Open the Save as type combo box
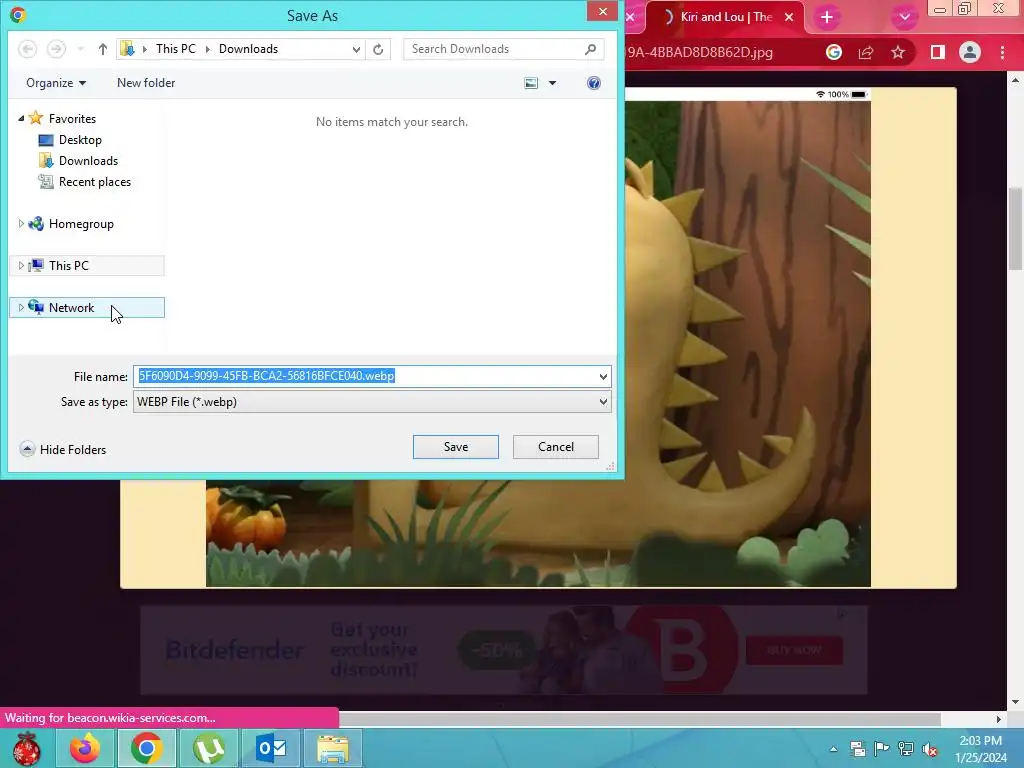 pyautogui.click(x=372, y=402)
